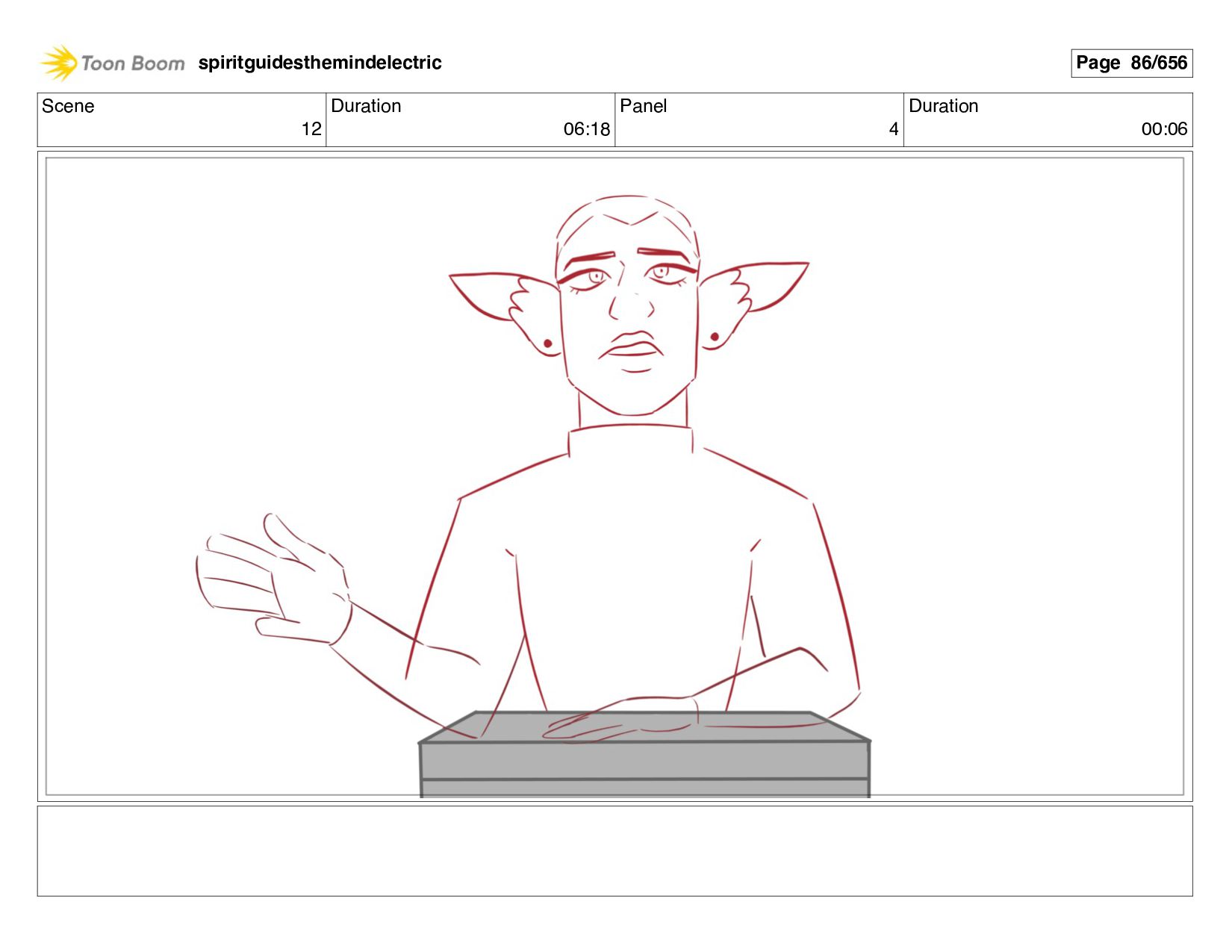
Task: Click the Page 86/656 indicator
Action: [x=1131, y=63]
